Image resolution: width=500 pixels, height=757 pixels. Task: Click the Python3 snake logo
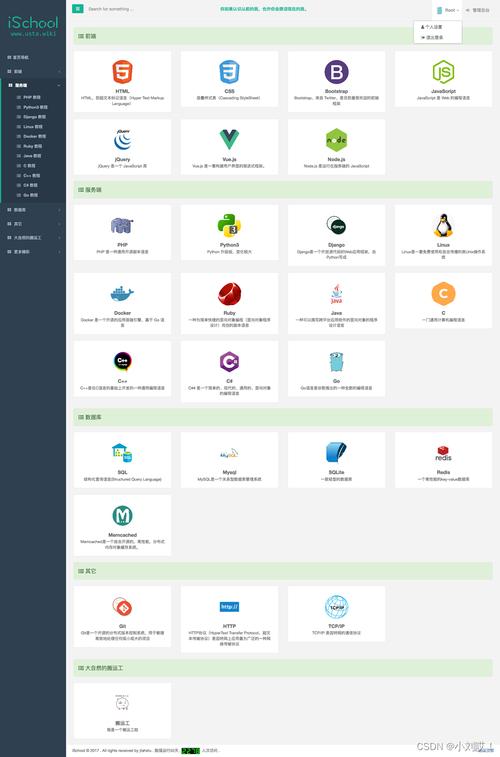click(229, 225)
